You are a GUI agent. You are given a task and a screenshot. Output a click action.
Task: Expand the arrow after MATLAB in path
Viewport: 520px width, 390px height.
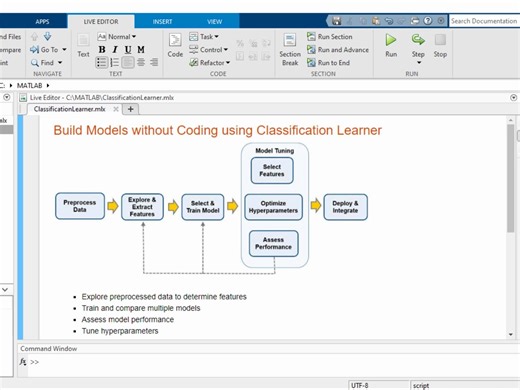(x=48, y=86)
